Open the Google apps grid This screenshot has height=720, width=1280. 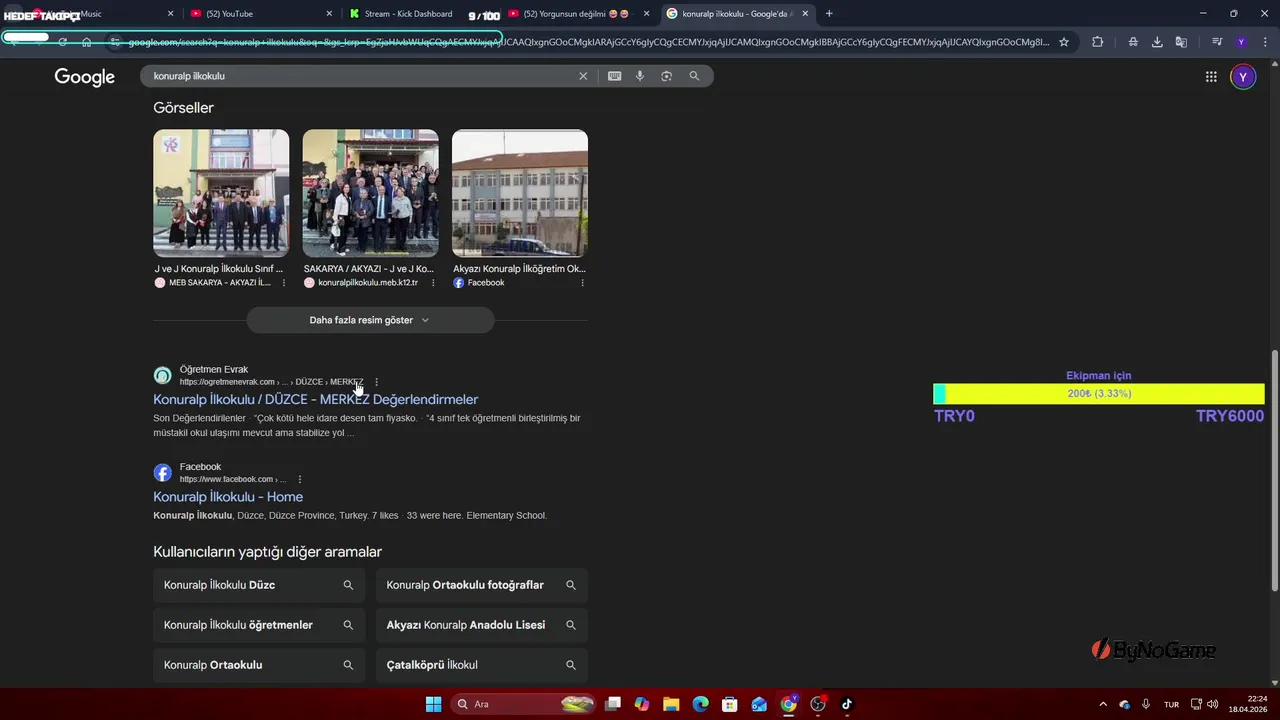pyautogui.click(x=1211, y=77)
